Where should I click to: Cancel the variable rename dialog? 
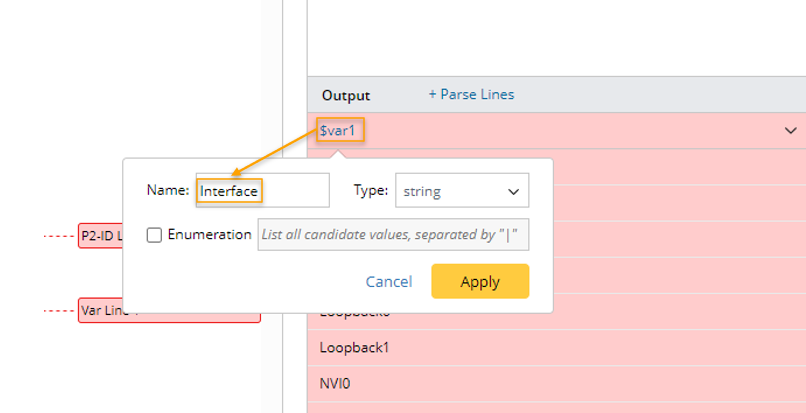[x=388, y=282]
